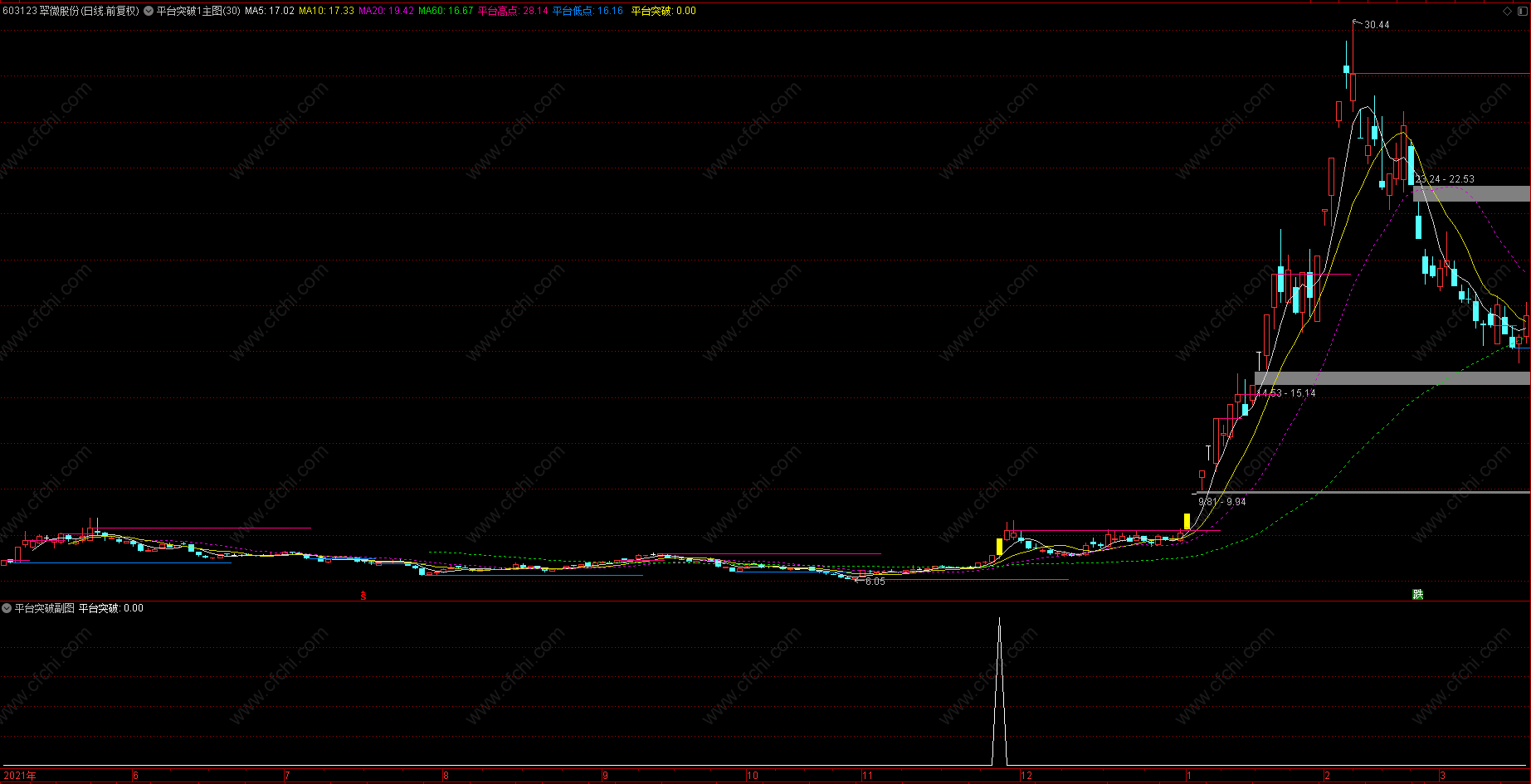This screenshot has width=1531, height=784.
Task: Click the 9.81 - 9.94 gap label
Action: [1222, 502]
